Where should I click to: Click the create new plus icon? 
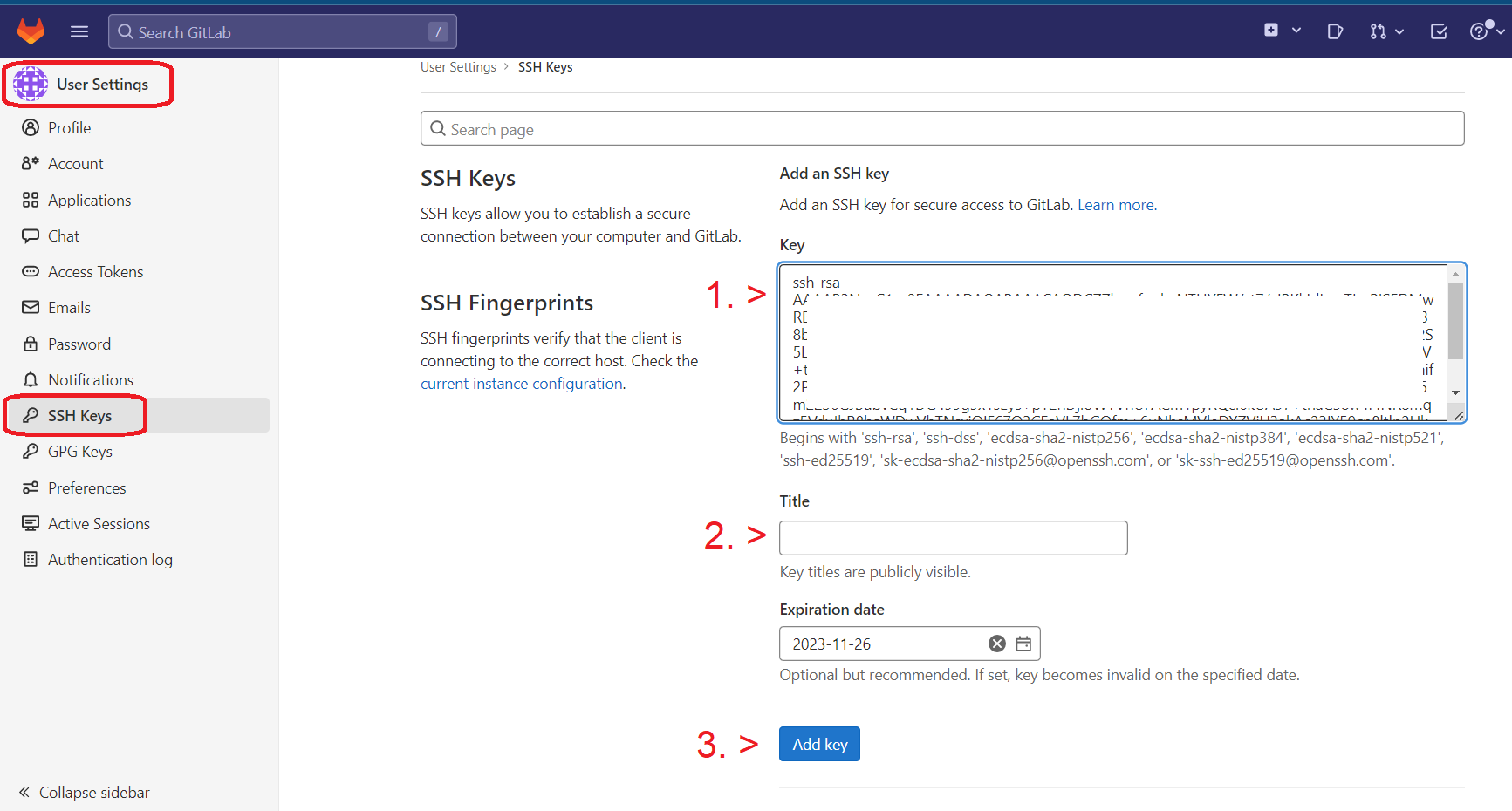click(x=1271, y=31)
